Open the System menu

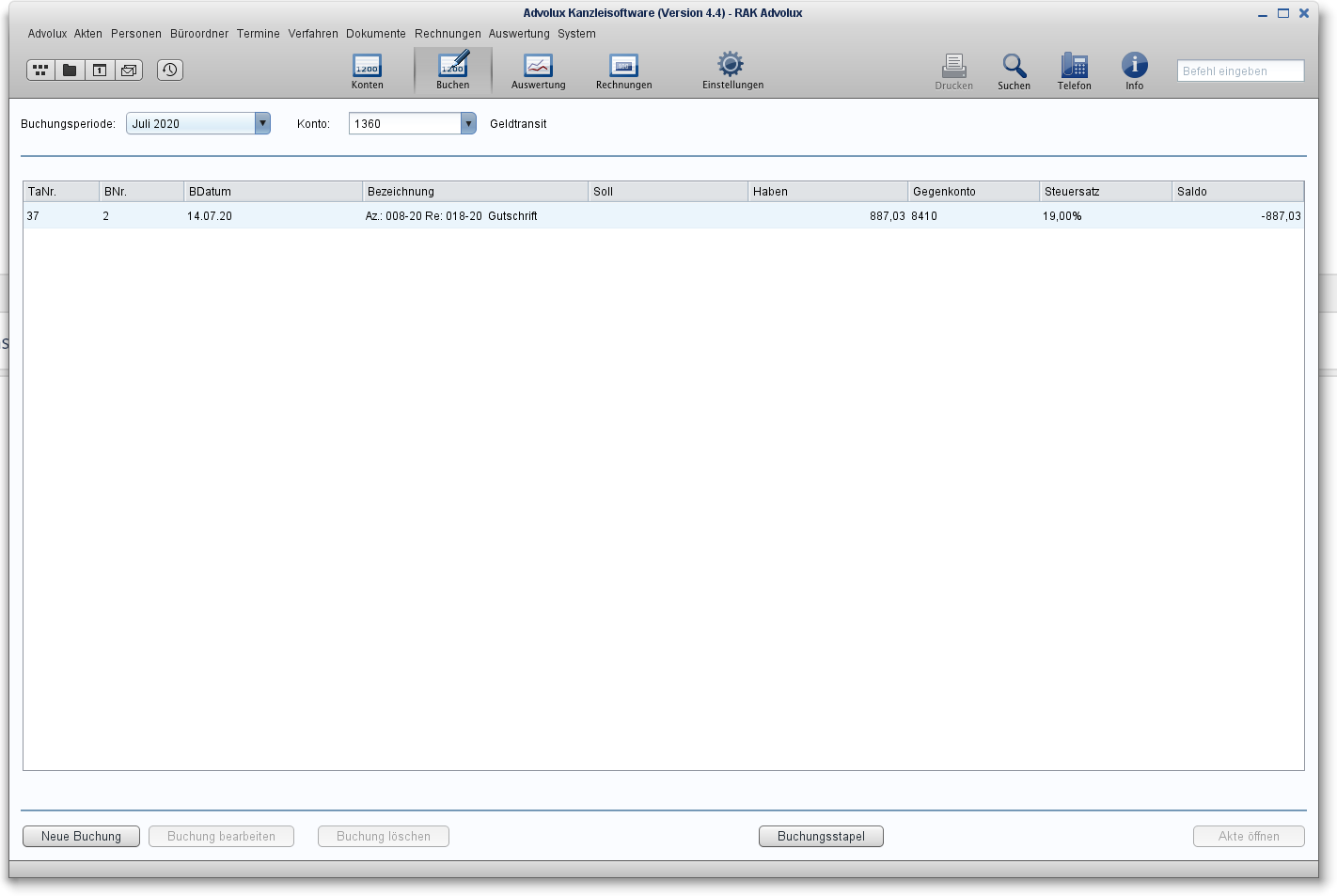point(576,34)
